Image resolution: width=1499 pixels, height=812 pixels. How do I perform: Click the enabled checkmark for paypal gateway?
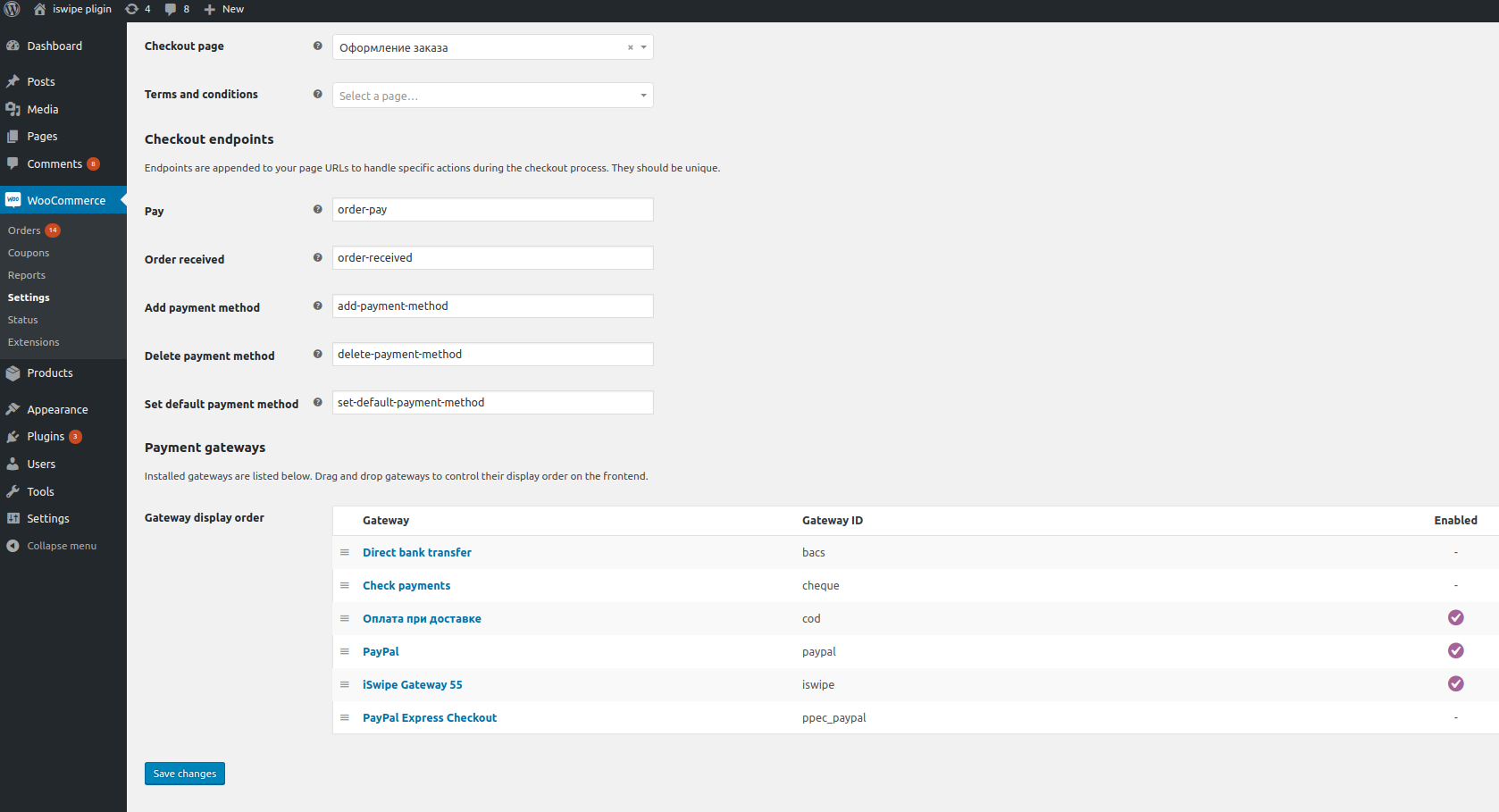click(1455, 650)
